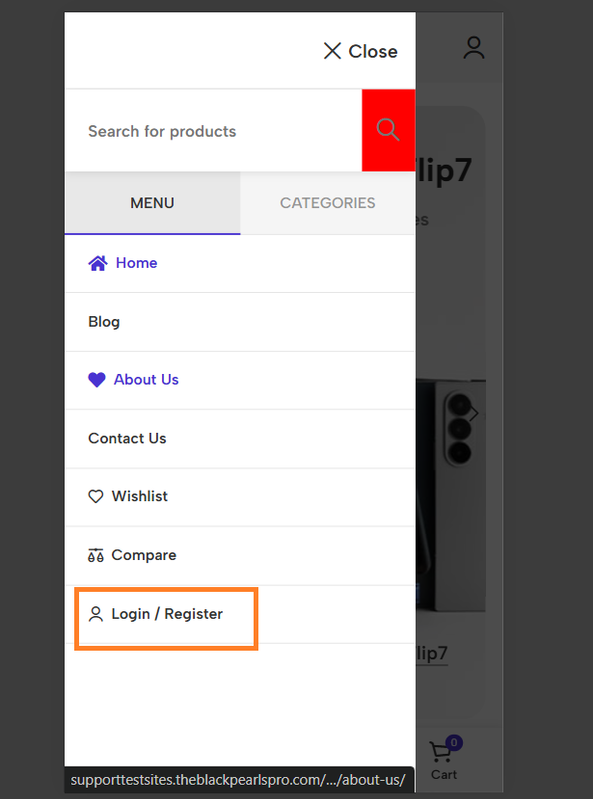Open the shopping cart icon
Image resolution: width=593 pixels, height=799 pixels.
(441, 752)
